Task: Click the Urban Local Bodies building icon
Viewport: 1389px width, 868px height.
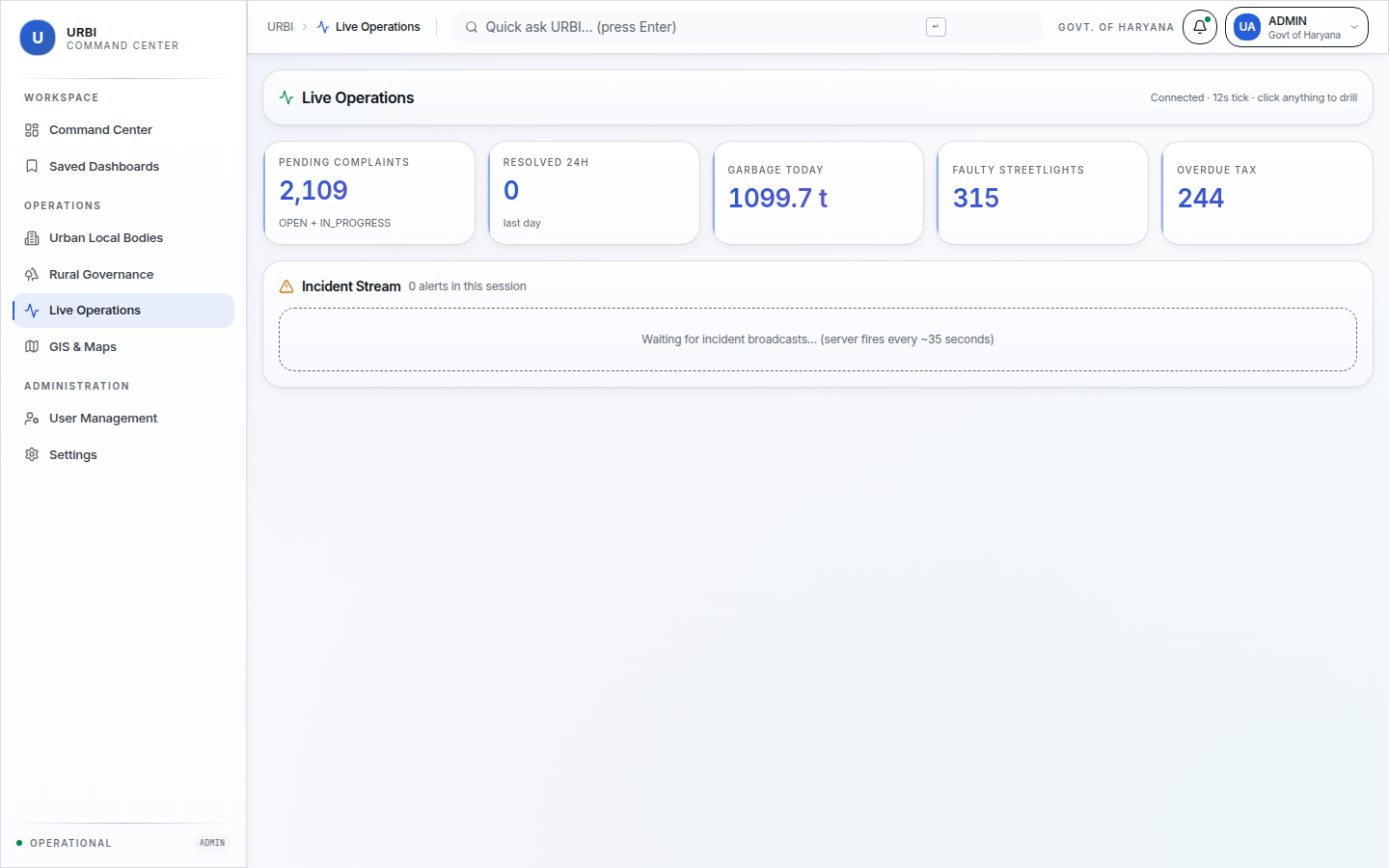Action: click(32, 238)
